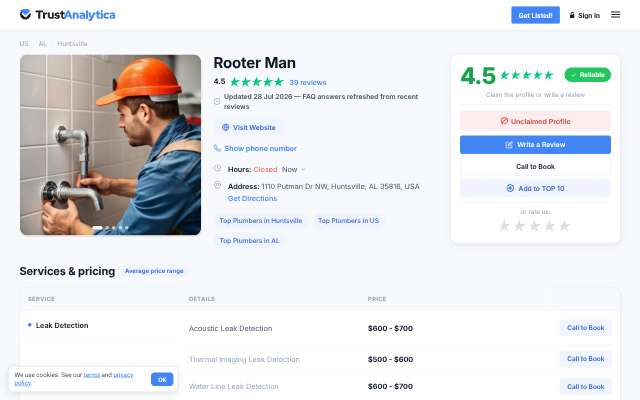Rate five stars in the rate-us row

coord(564,225)
